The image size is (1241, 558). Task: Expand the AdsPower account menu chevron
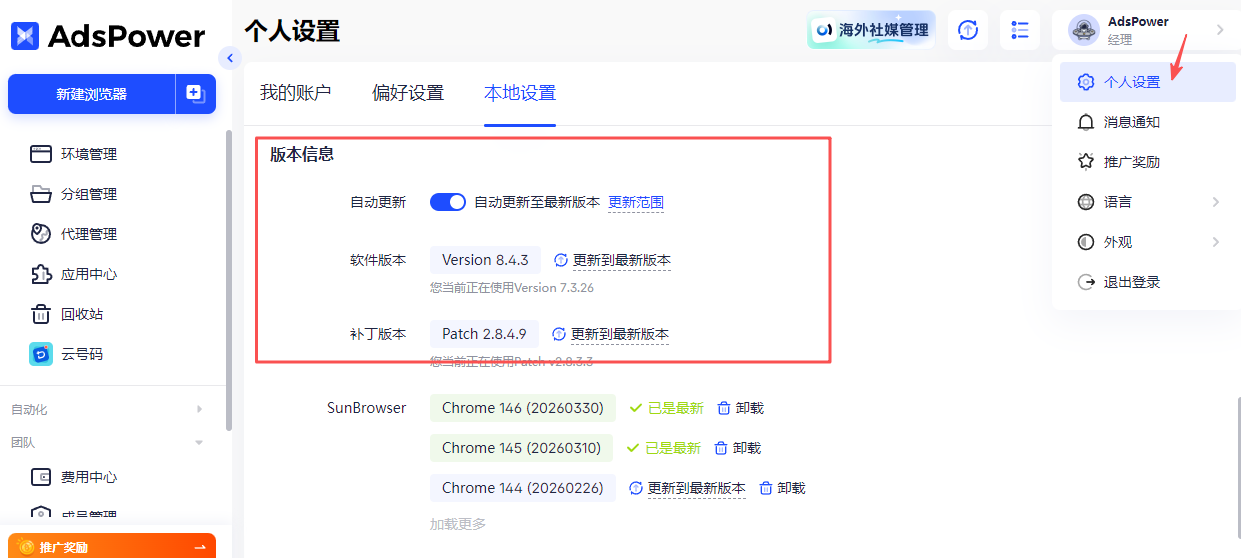point(1220,30)
